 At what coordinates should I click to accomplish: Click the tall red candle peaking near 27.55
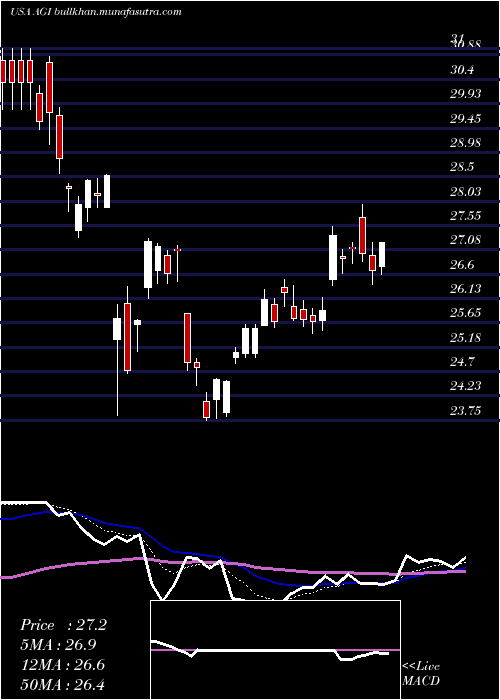[x=362, y=235]
